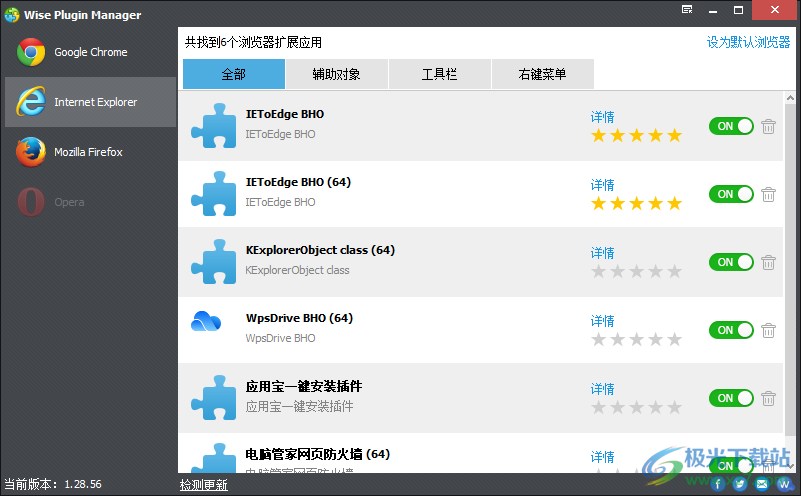
Task: Click 设为默认浏览器 link
Action: 748,42
